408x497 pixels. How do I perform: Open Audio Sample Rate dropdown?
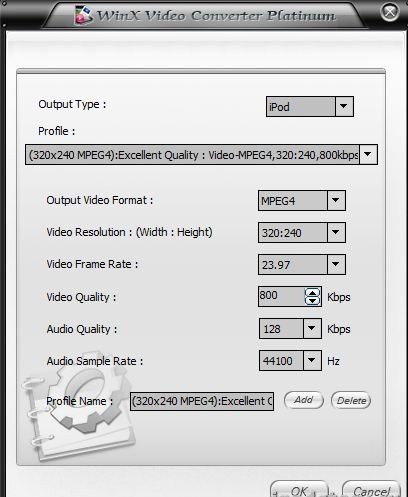pos(312,360)
